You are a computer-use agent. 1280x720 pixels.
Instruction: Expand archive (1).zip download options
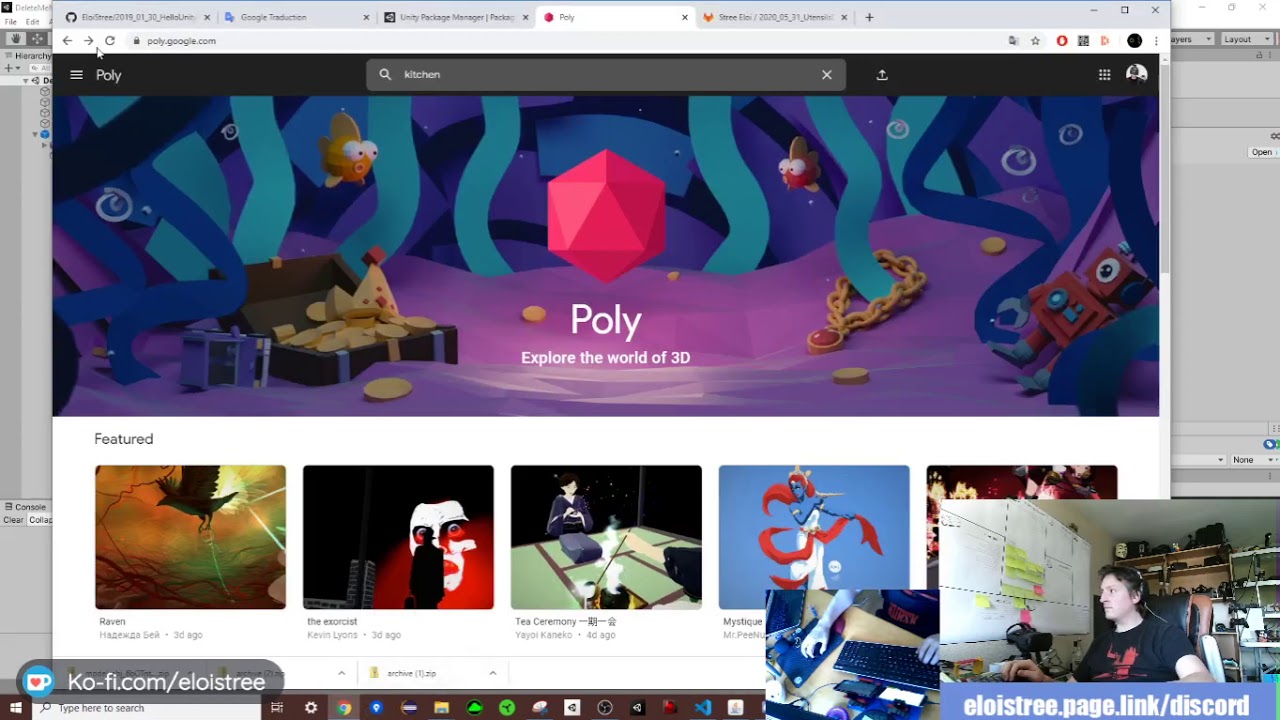point(493,673)
